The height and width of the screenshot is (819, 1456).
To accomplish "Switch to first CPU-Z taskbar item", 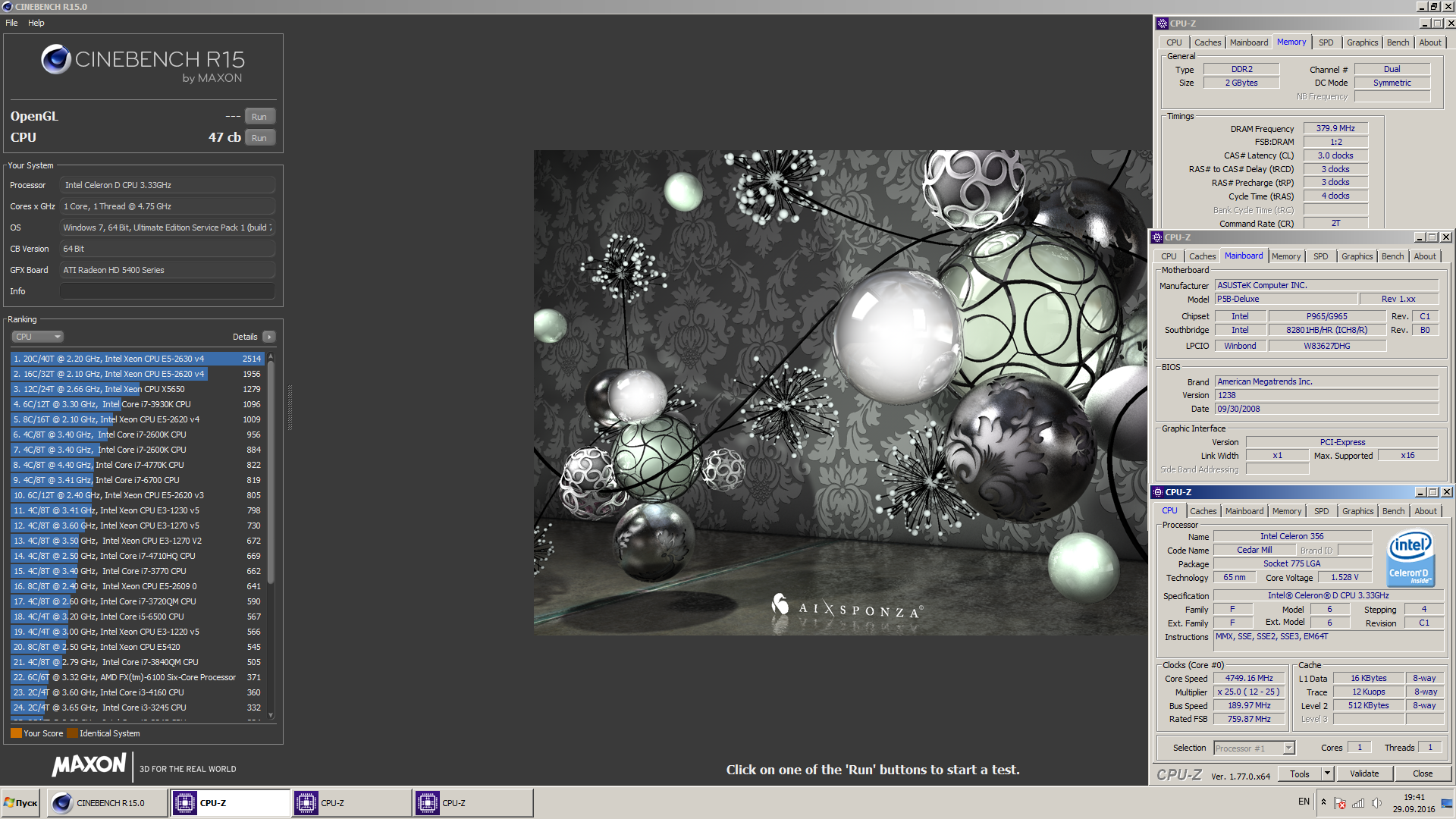I will 231,803.
